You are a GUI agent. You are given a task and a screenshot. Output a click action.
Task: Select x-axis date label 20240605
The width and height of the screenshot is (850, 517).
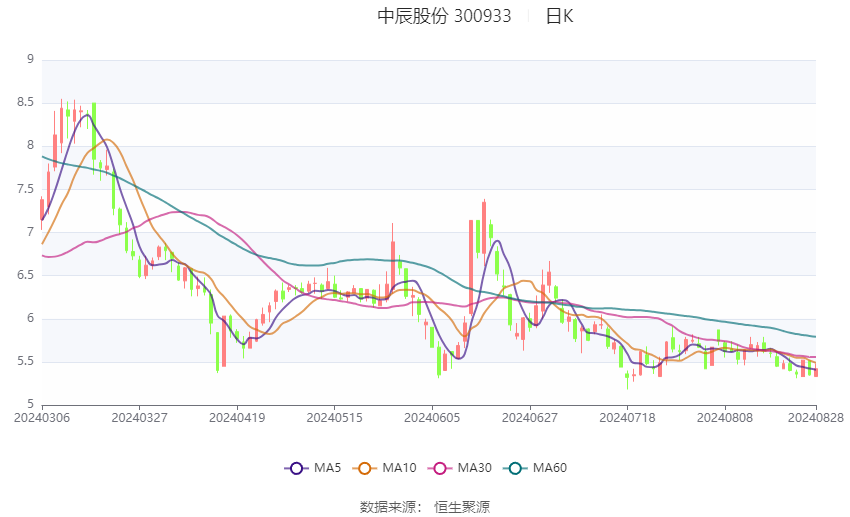[x=432, y=418]
